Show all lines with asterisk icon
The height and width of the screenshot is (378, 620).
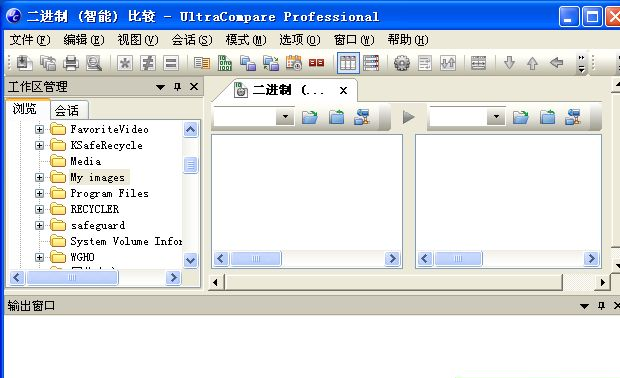pyautogui.click(x=125, y=63)
